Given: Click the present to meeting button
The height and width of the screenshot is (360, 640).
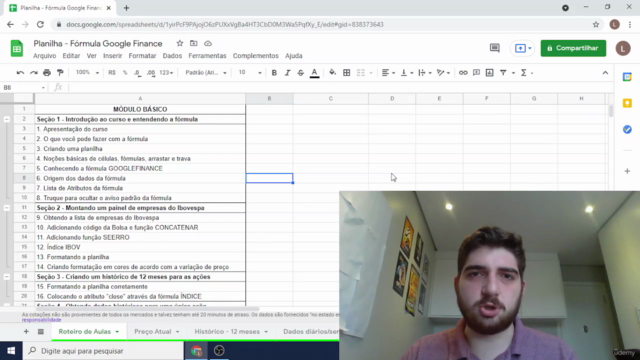Looking at the screenshot, I should 522,48.
